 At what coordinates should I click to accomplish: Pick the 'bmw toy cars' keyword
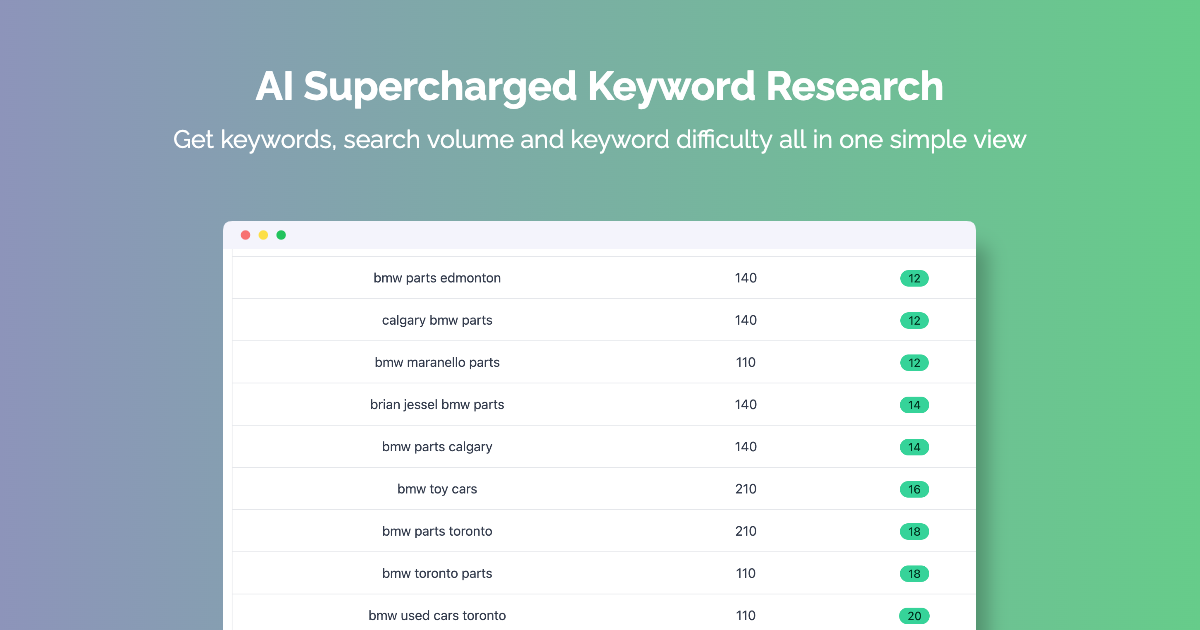click(x=437, y=490)
